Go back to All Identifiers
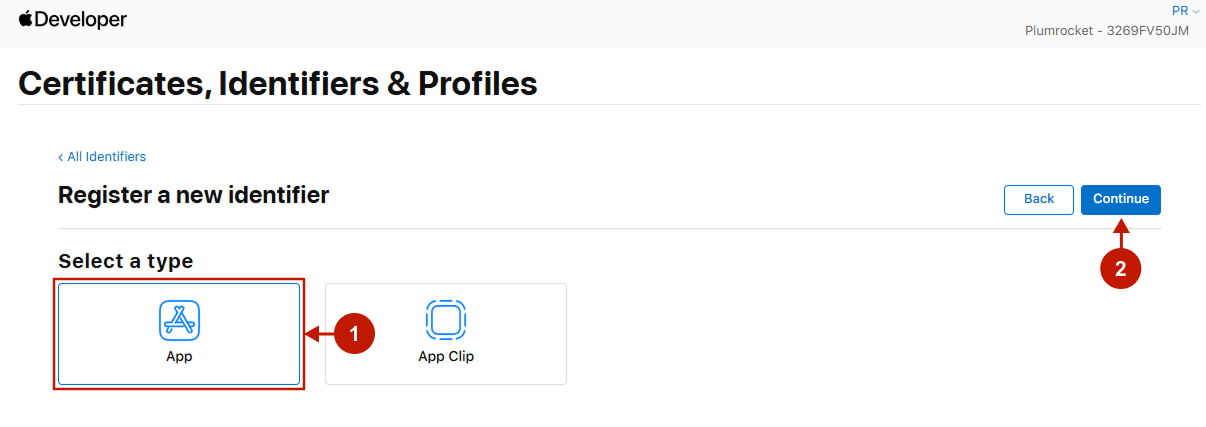This screenshot has height=427, width=1206. [x=106, y=157]
